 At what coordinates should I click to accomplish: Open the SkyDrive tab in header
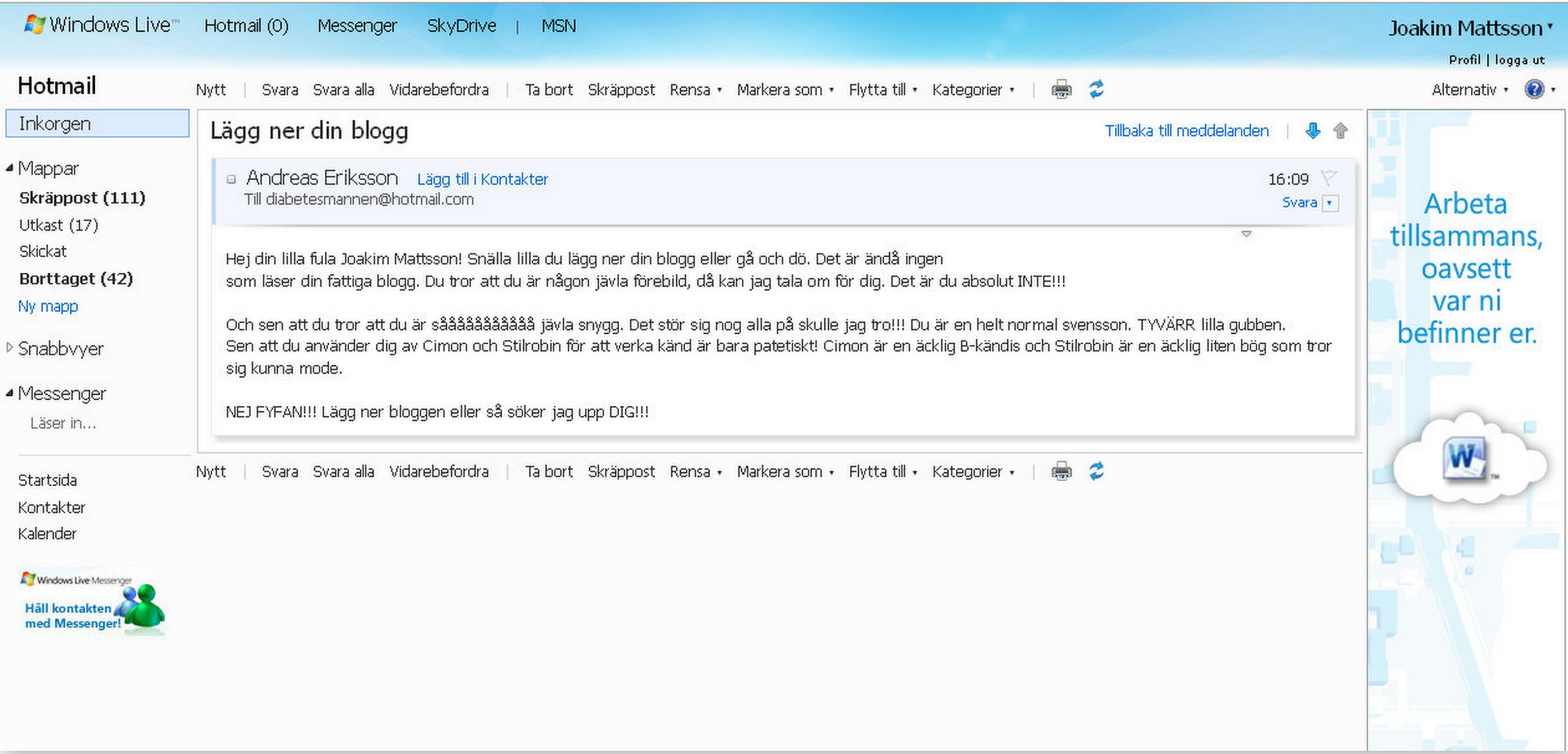click(x=461, y=26)
